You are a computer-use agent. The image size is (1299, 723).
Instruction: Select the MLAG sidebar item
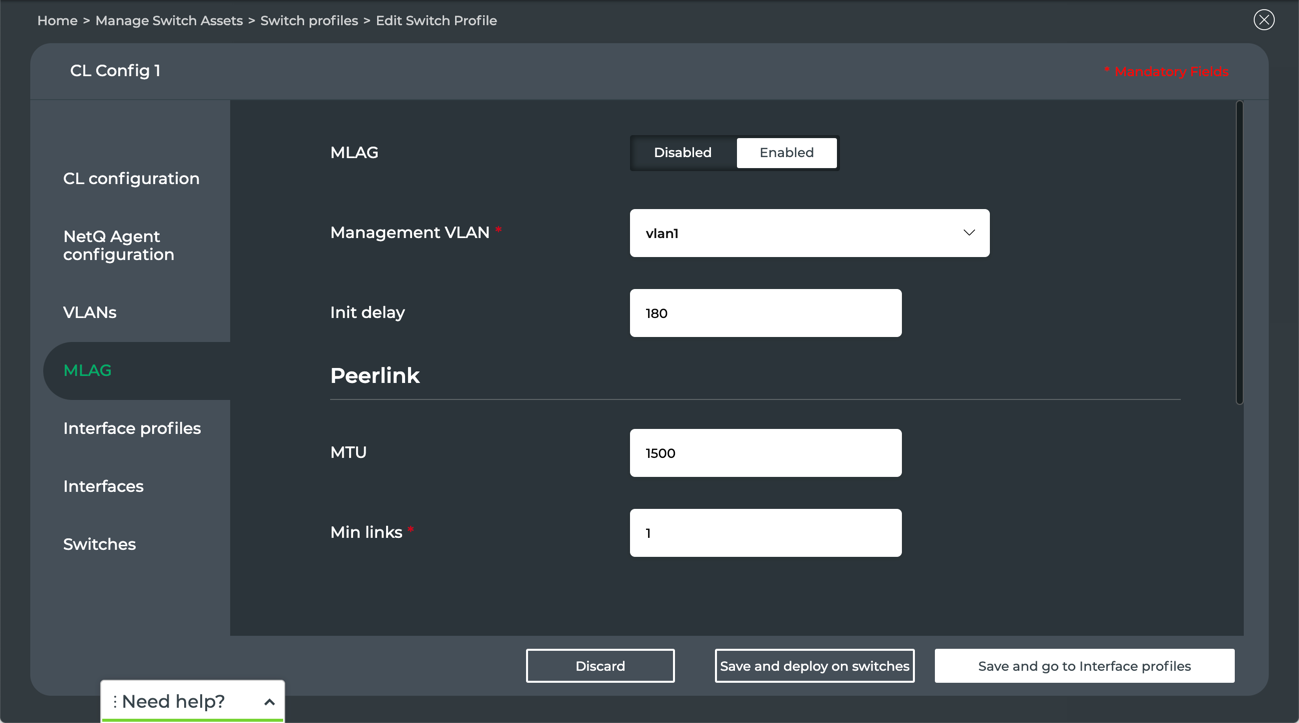click(88, 371)
